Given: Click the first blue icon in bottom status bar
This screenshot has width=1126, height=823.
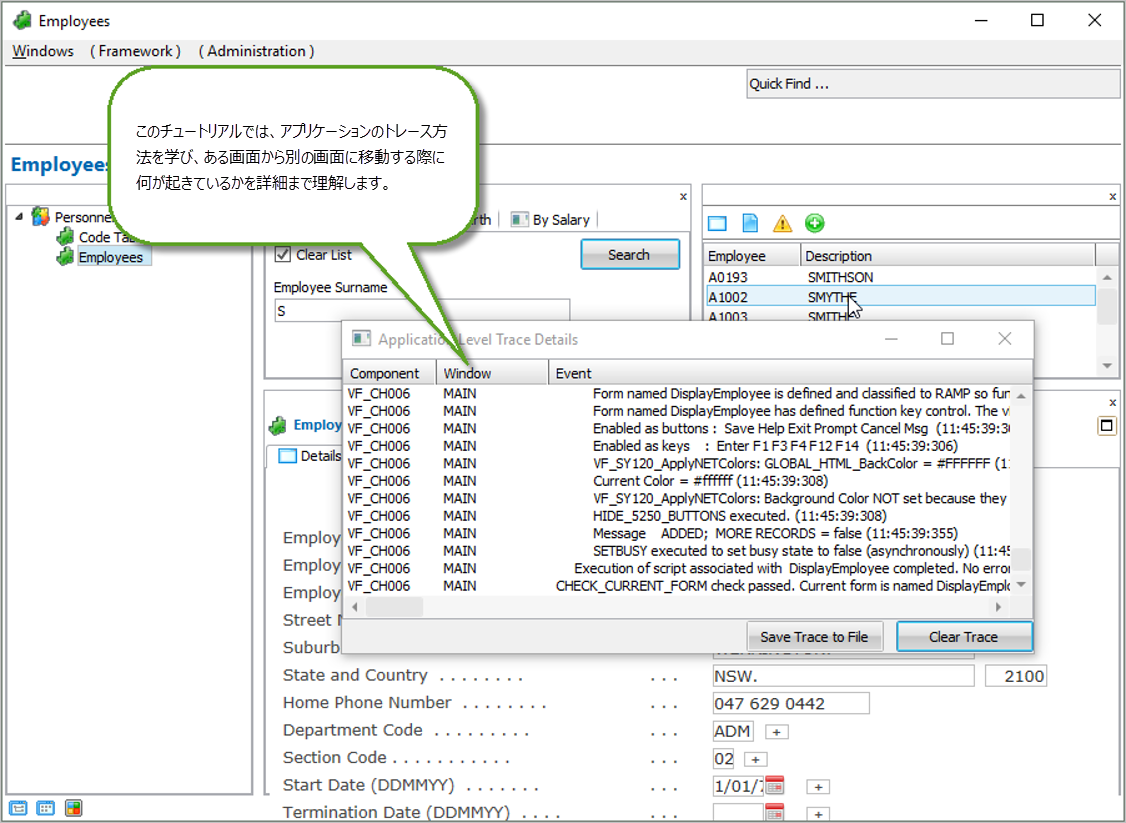Looking at the screenshot, I should (x=18, y=808).
